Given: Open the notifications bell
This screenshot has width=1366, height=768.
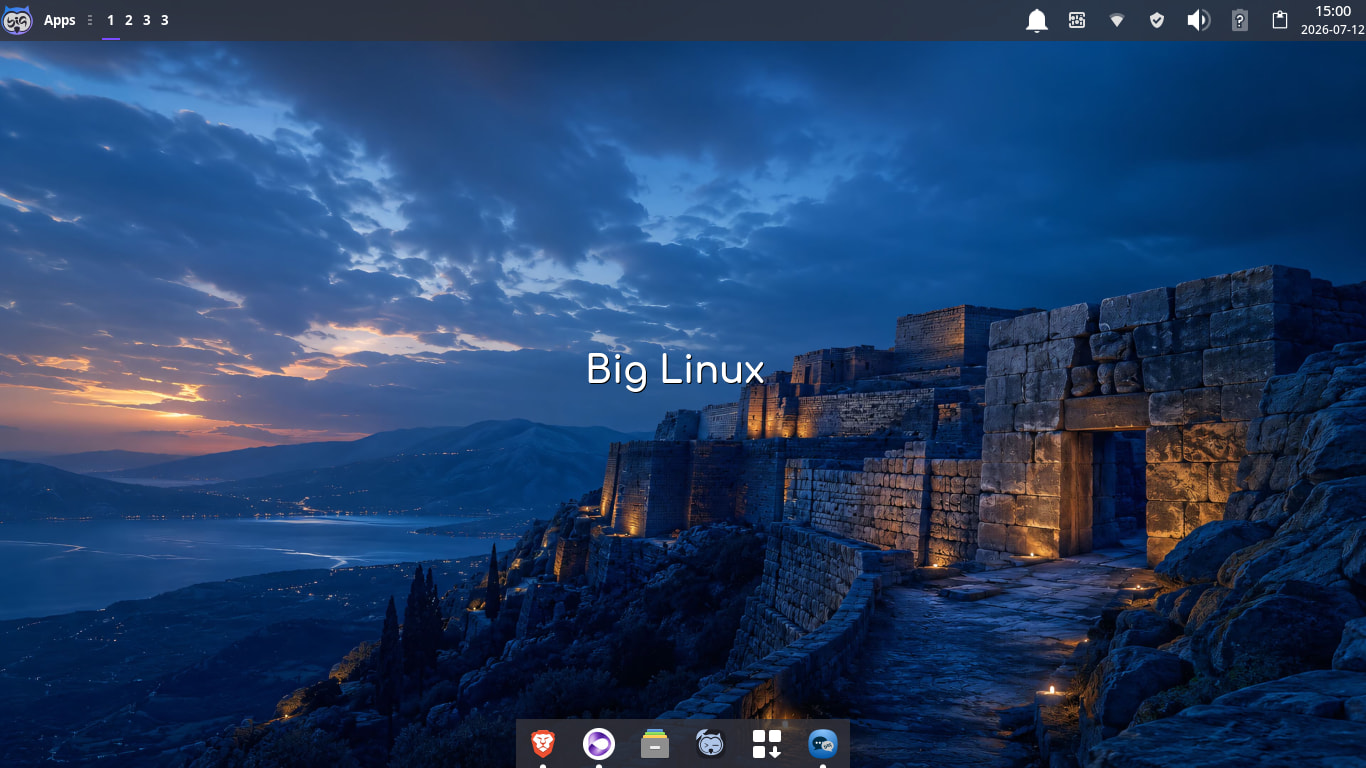Looking at the screenshot, I should 1037,20.
